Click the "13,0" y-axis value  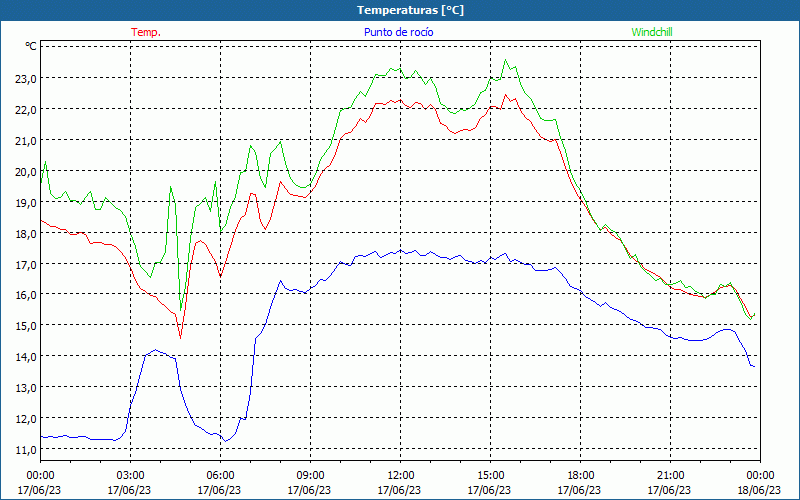[27, 388]
